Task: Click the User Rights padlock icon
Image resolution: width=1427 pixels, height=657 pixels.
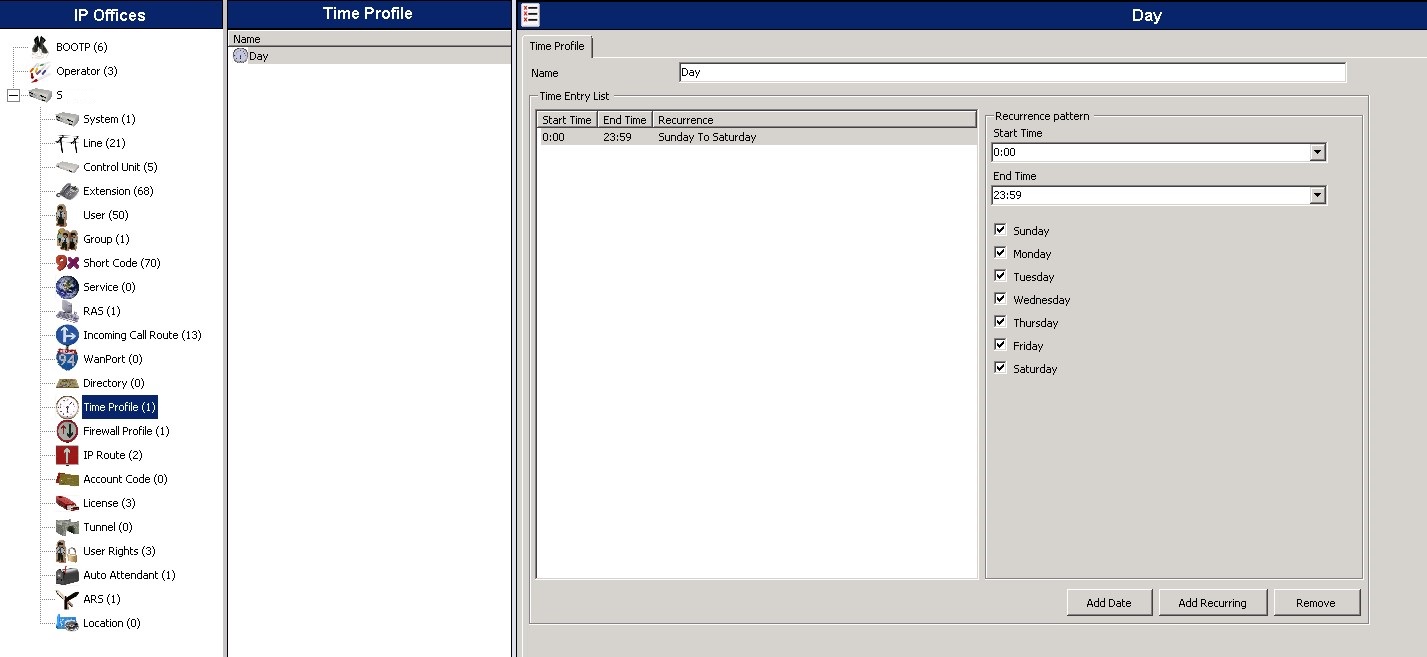Action: tap(67, 551)
